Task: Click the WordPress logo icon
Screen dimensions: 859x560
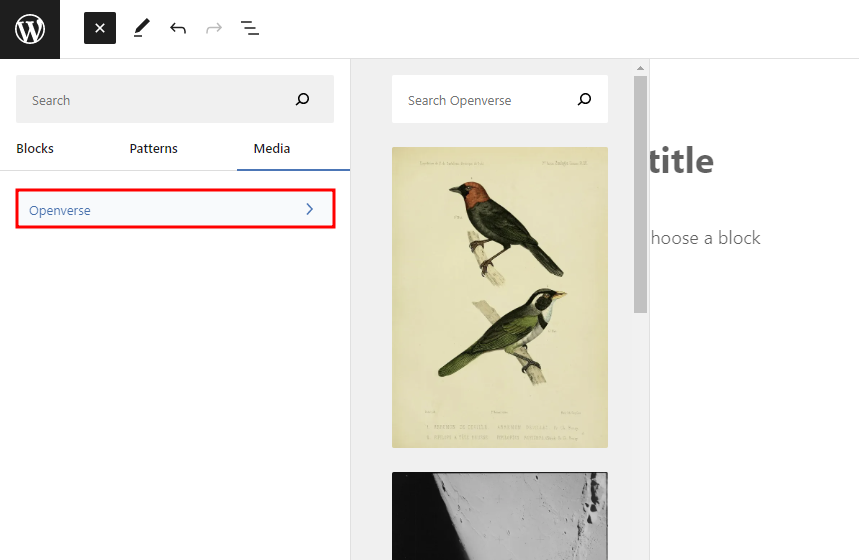Action: click(x=30, y=29)
